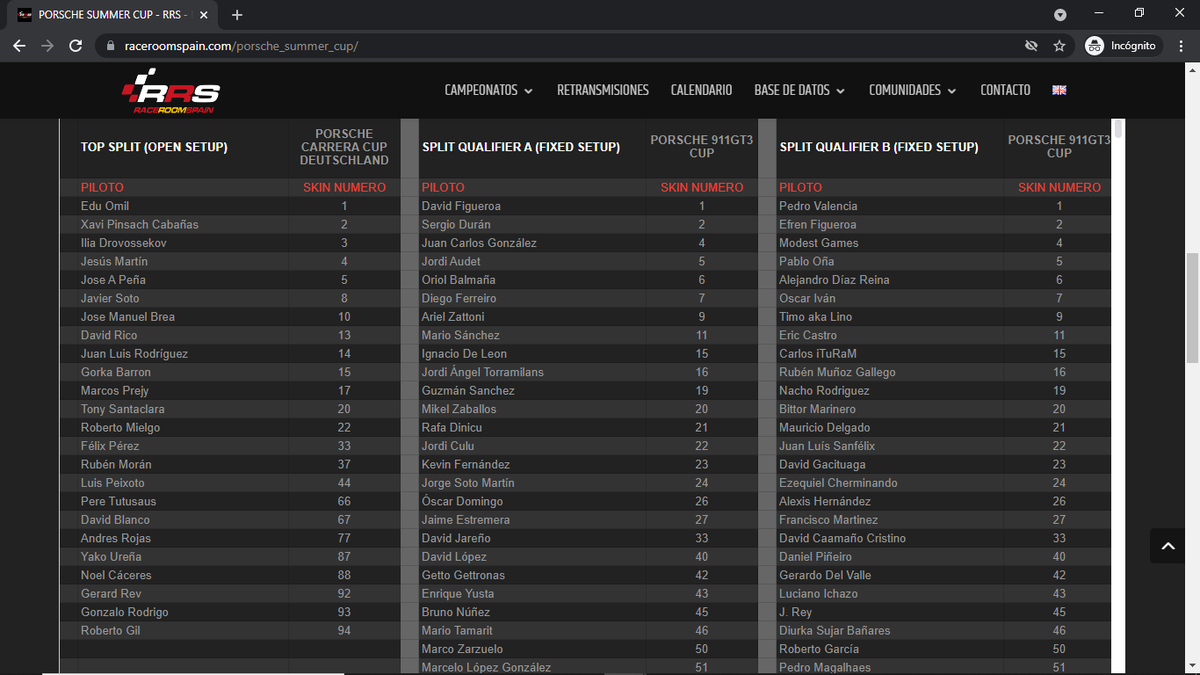Click the tracking-blocked eye icon in address bar
The width and height of the screenshot is (1200, 675).
(1031, 46)
